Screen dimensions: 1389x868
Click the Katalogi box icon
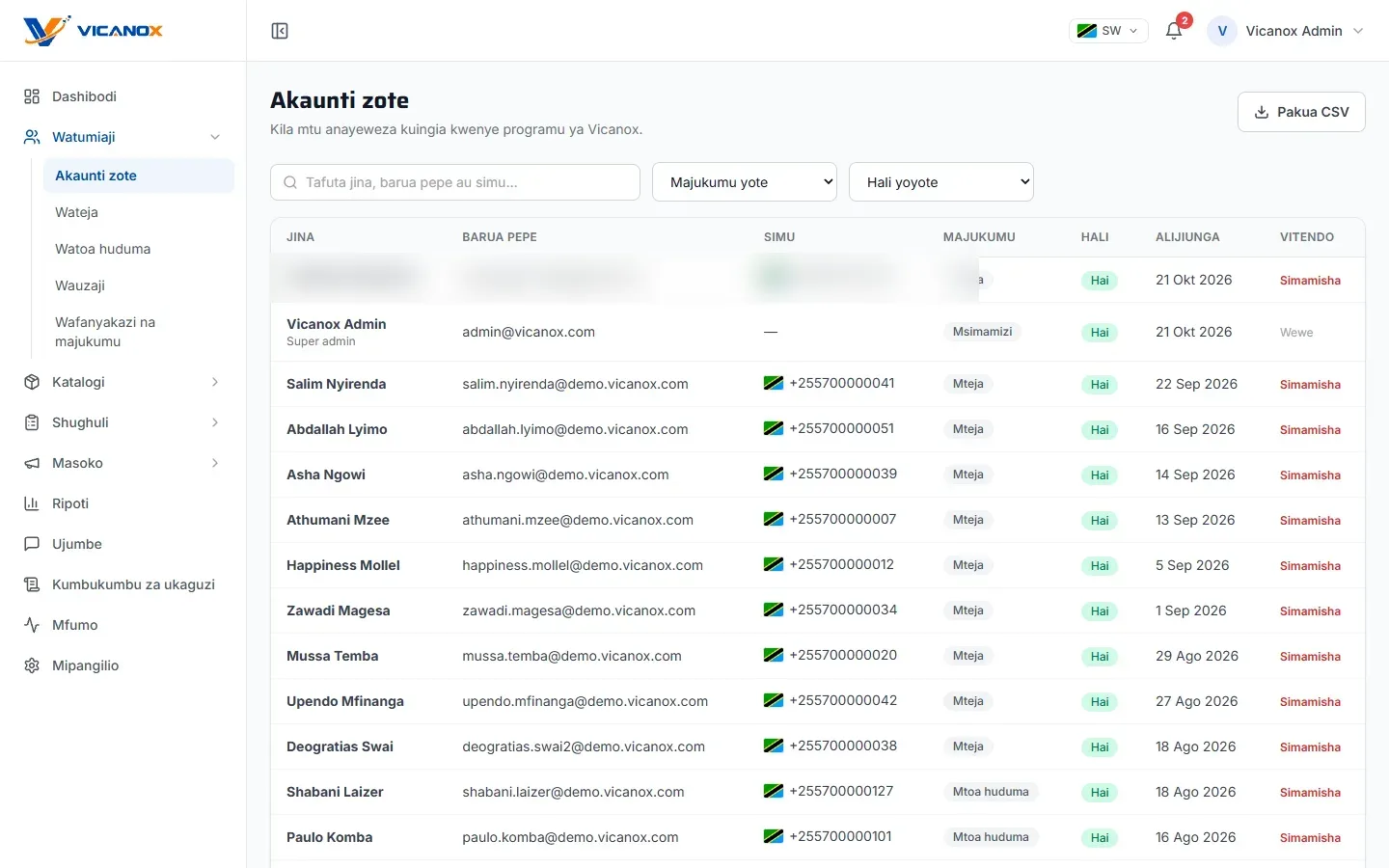[32, 382]
